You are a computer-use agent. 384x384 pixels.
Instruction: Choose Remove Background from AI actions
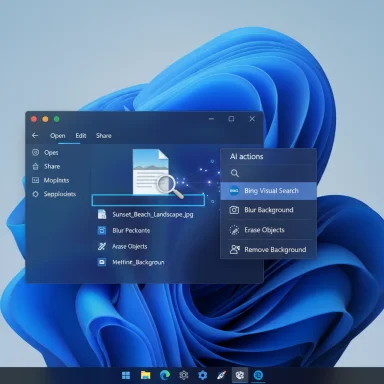point(268,250)
